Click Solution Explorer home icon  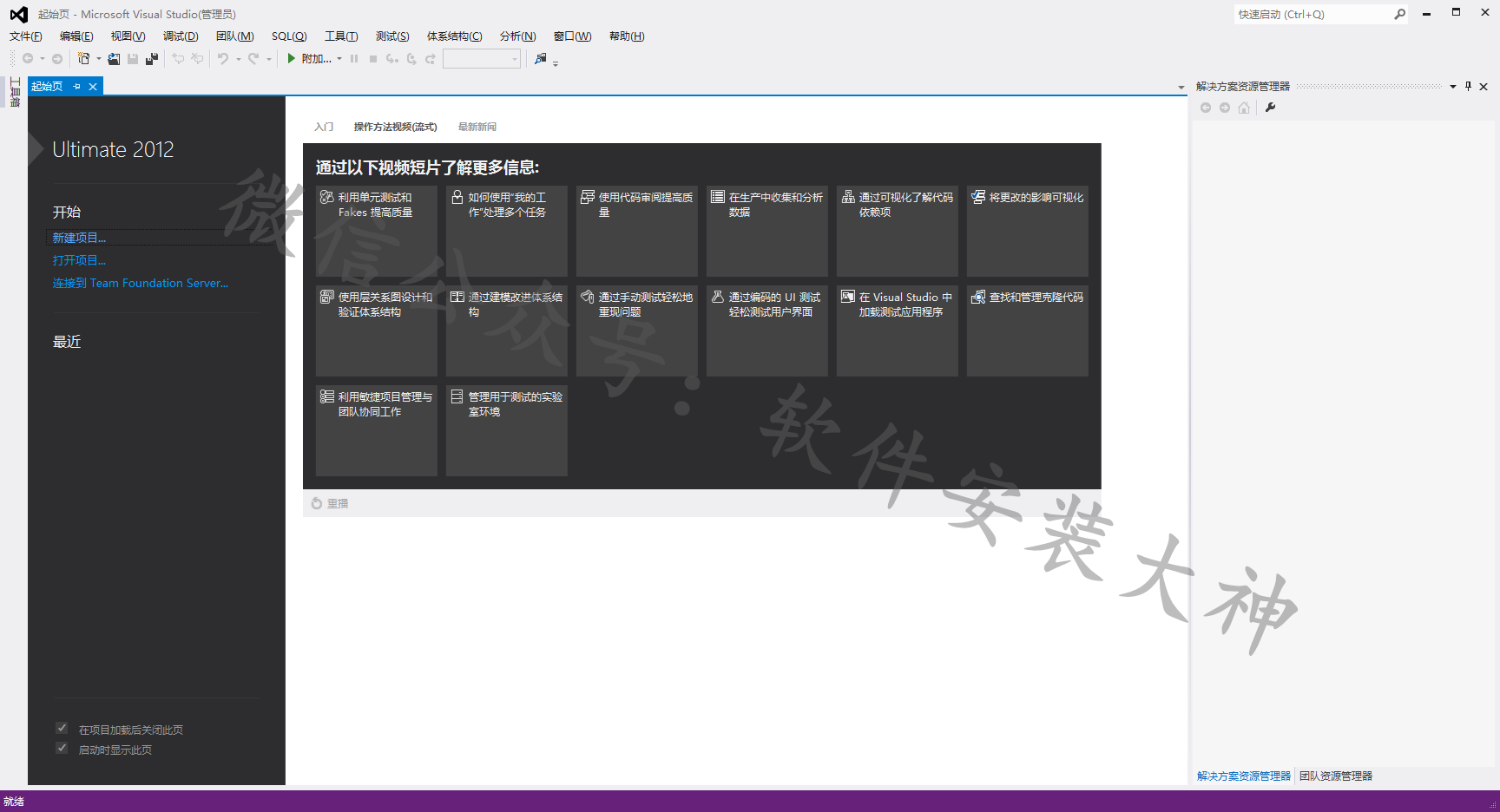[1244, 108]
